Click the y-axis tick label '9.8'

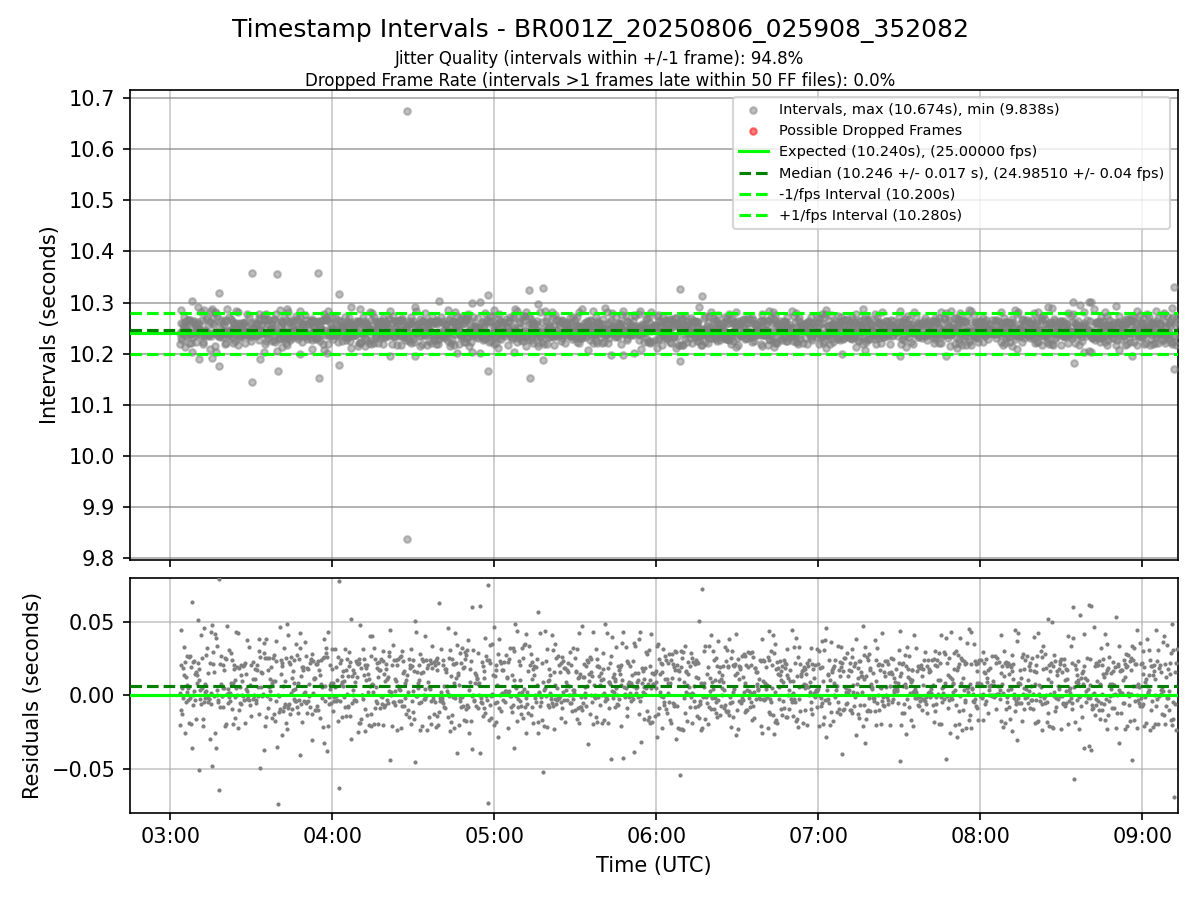(100, 558)
